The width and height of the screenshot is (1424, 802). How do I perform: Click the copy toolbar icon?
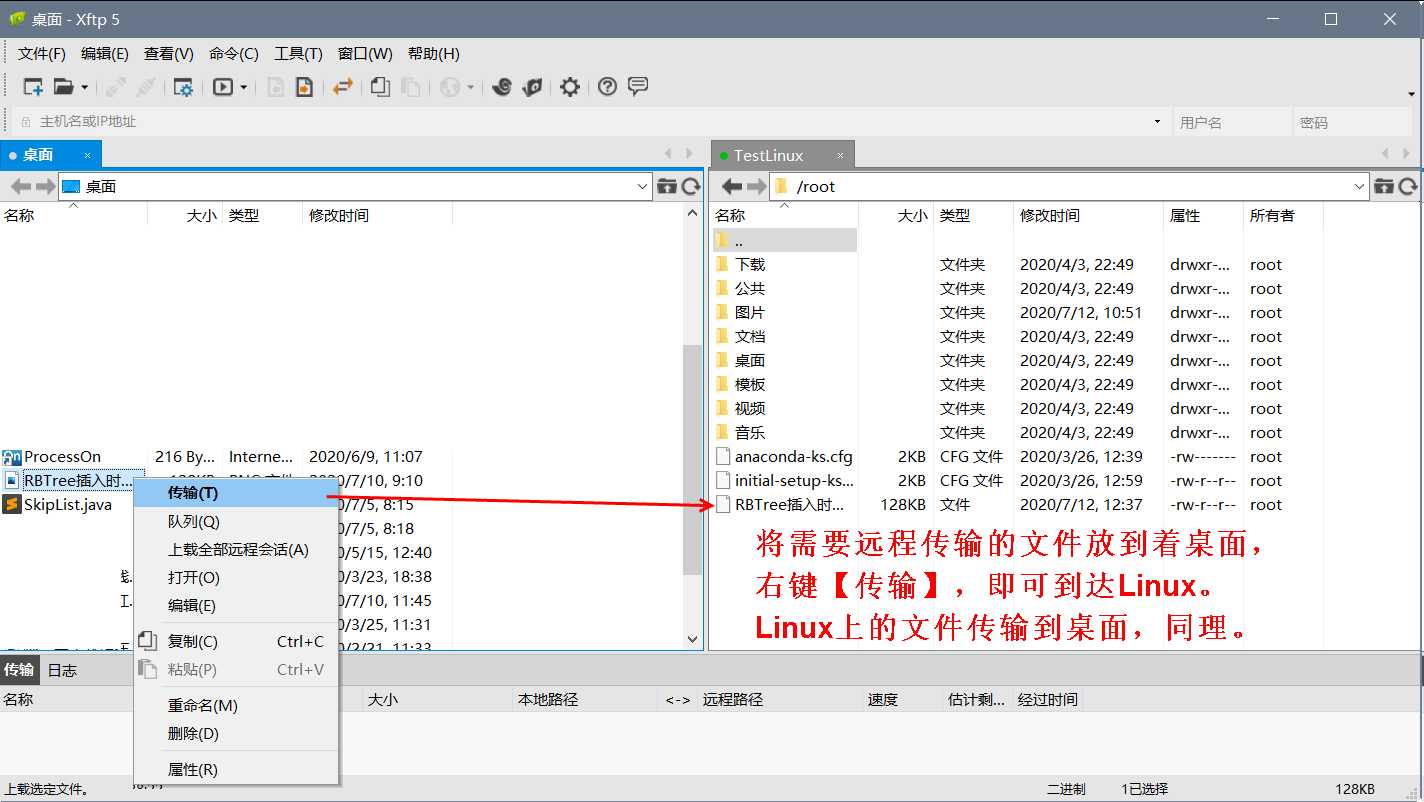pyautogui.click(x=380, y=87)
